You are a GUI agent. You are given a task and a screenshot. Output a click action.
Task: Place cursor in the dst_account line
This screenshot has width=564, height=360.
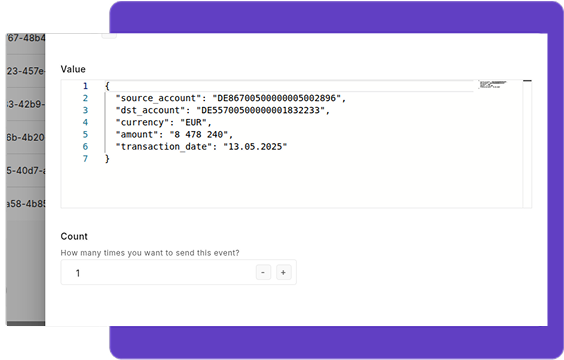(222, 110)
